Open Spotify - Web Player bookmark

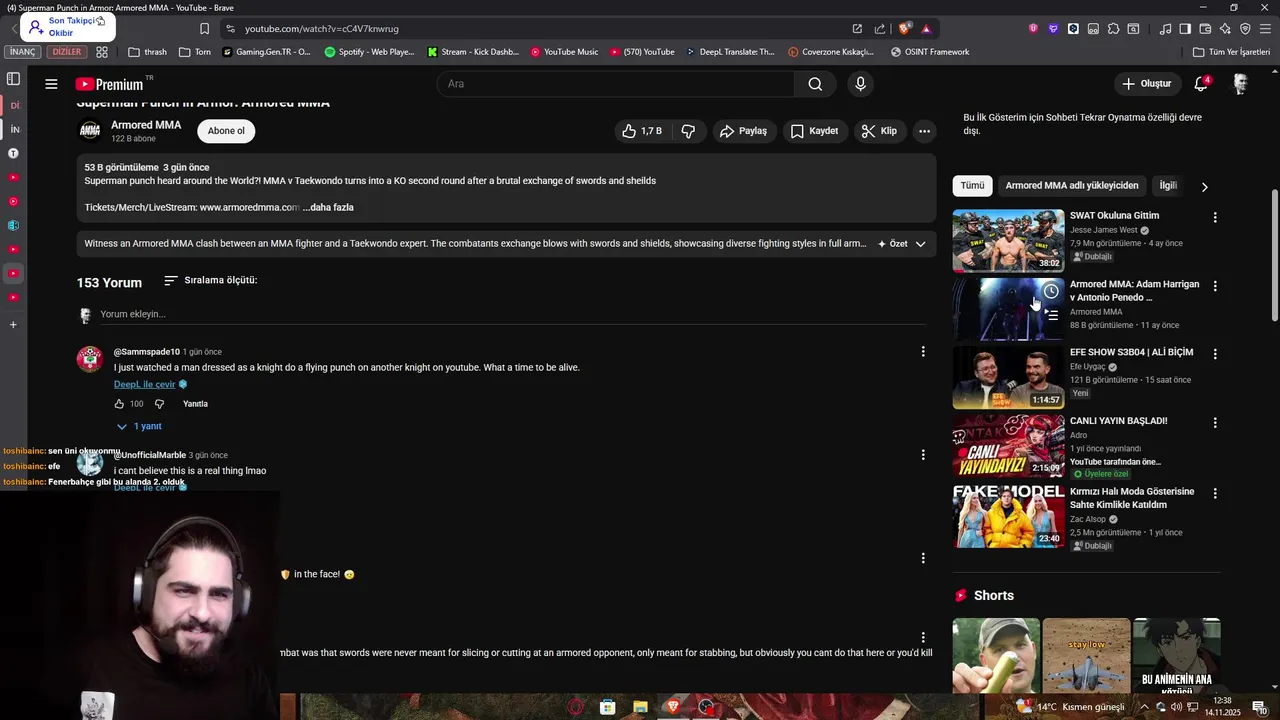369,52
